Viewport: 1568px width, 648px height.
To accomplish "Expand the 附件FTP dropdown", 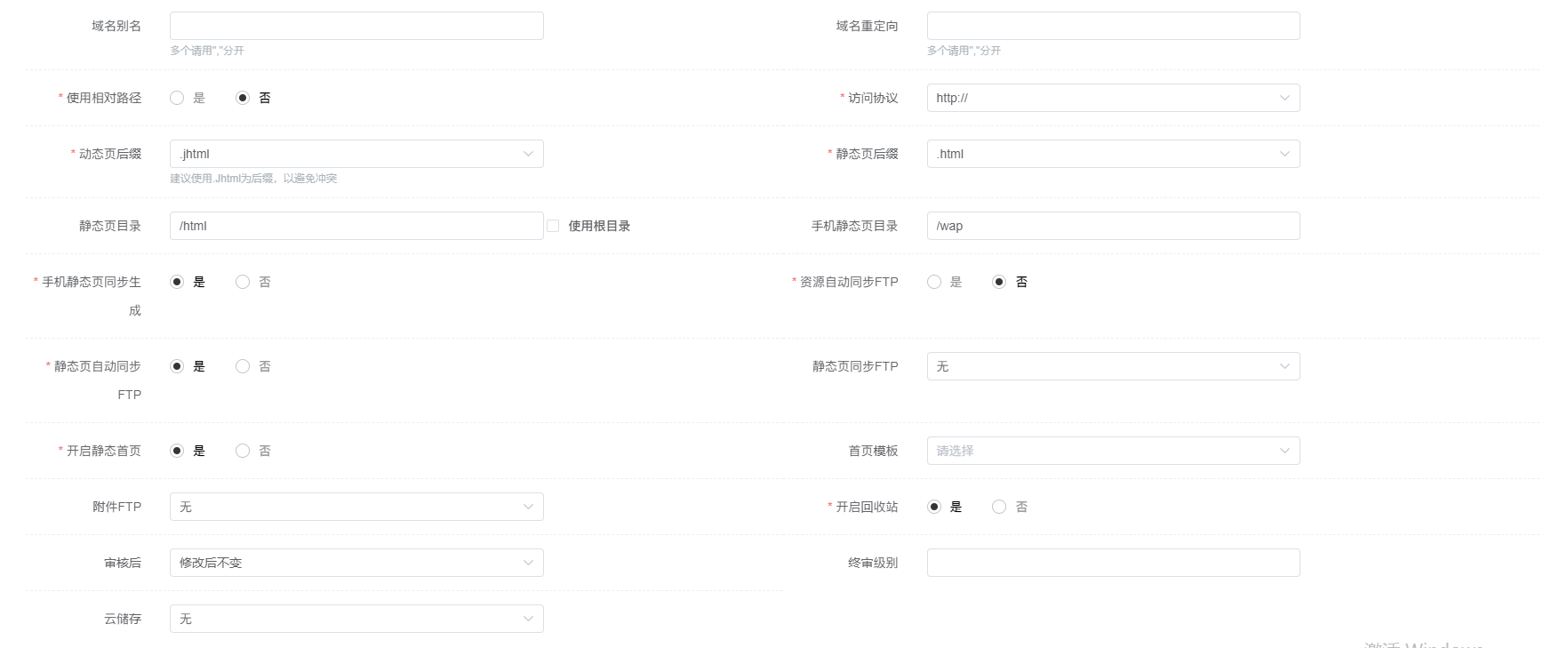I will point(356,507).
